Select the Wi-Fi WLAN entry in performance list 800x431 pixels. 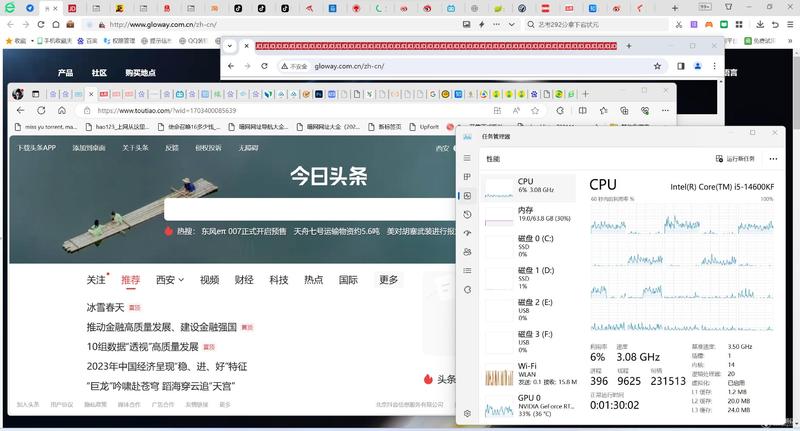coord(529,374)
